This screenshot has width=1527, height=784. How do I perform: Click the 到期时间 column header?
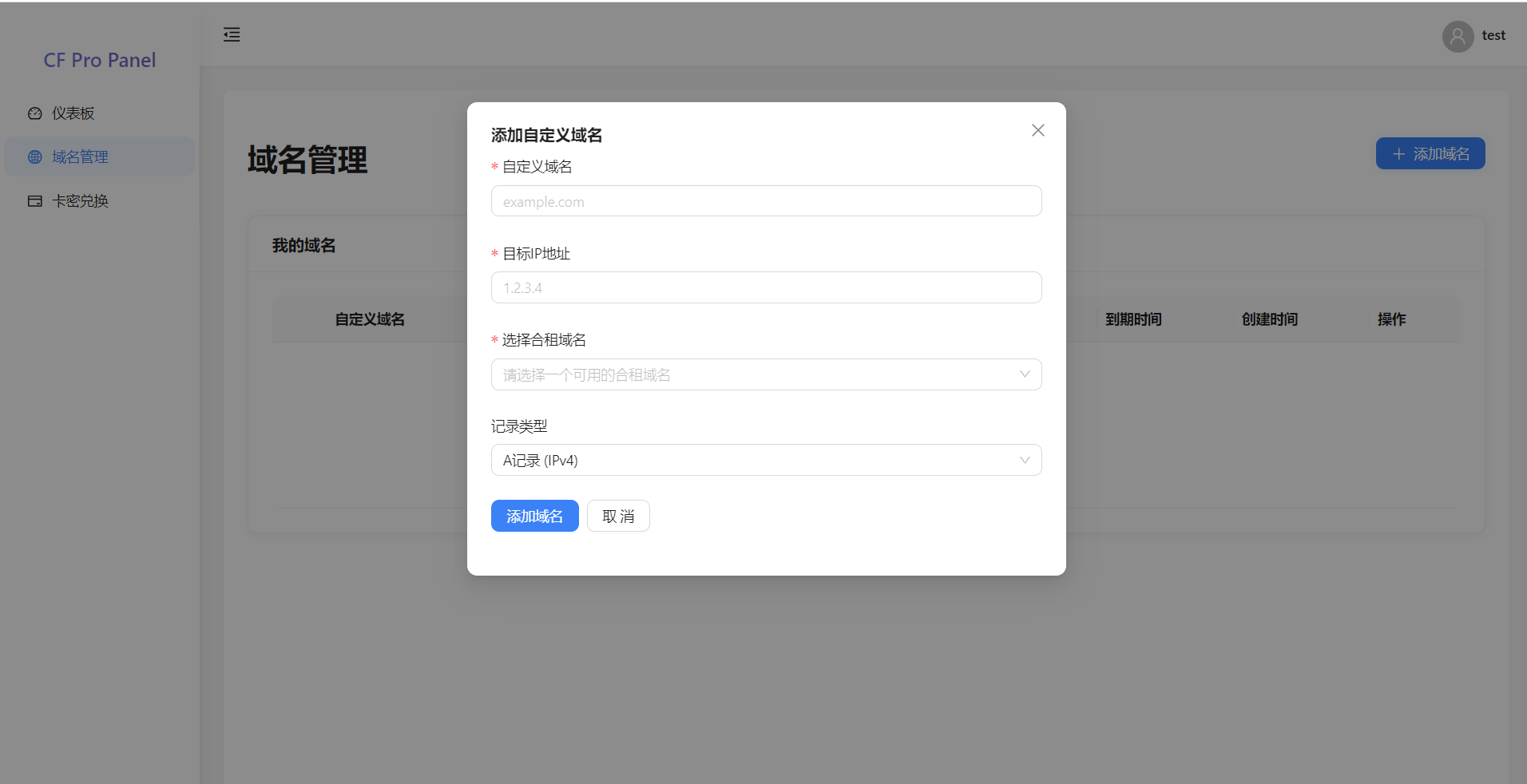click(x=1132, y=319)
